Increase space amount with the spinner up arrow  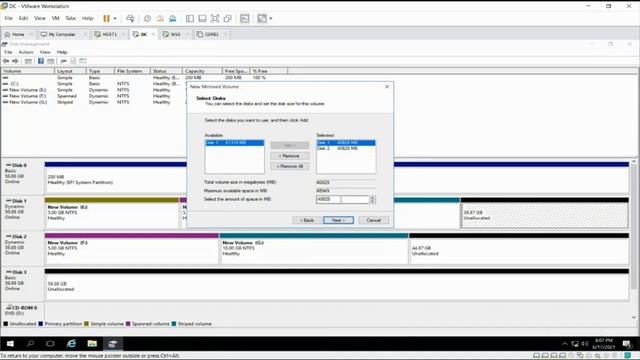click(x=372, y=198)
